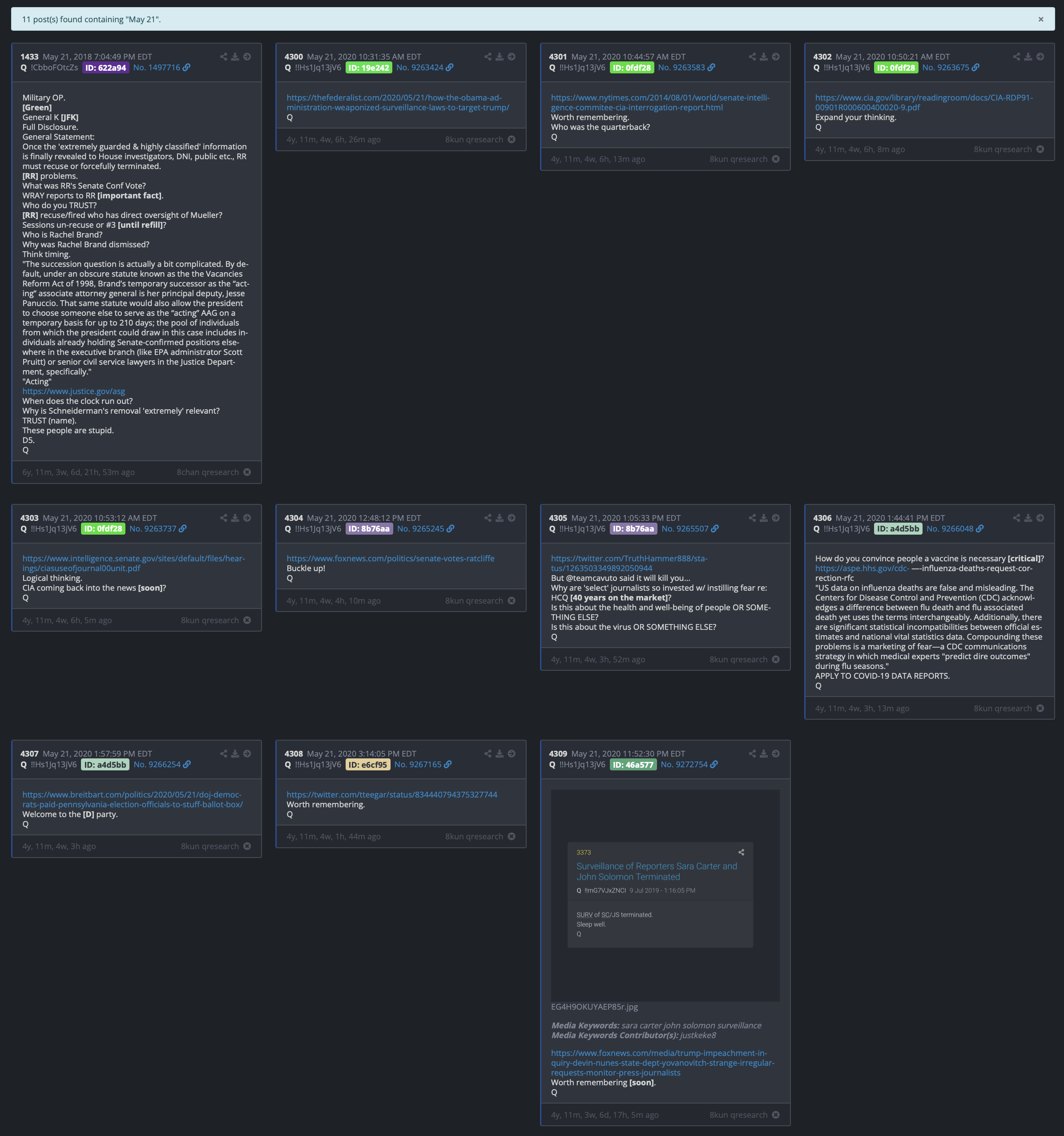Share post 4300

point(488,56)
